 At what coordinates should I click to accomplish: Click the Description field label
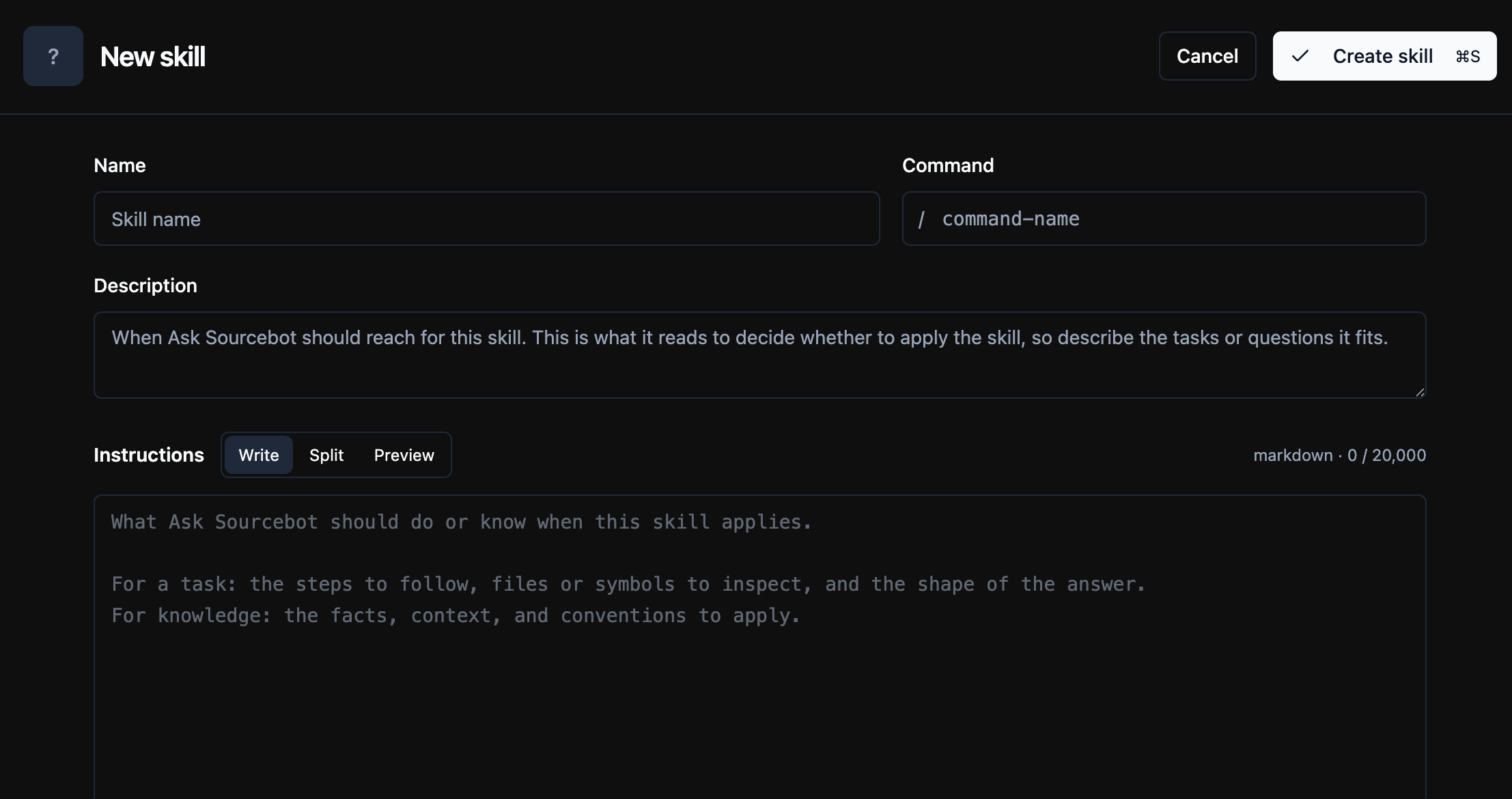tap(145, 285)
